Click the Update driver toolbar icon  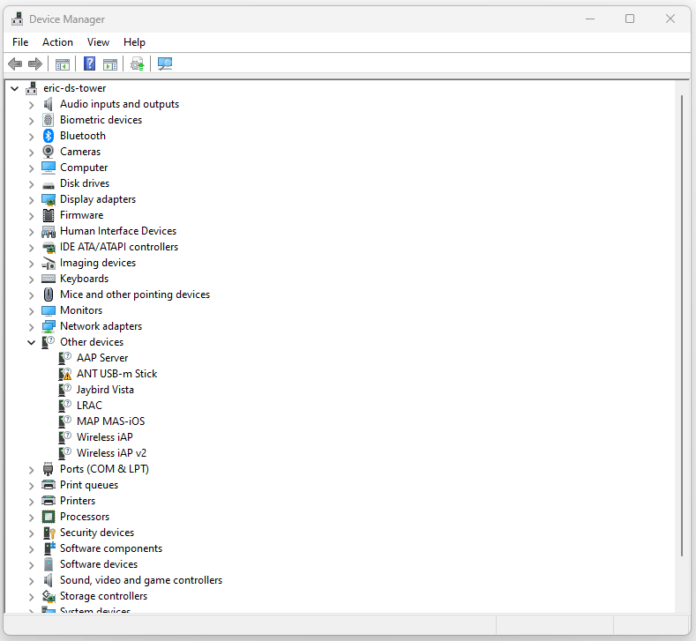(137, 64)
